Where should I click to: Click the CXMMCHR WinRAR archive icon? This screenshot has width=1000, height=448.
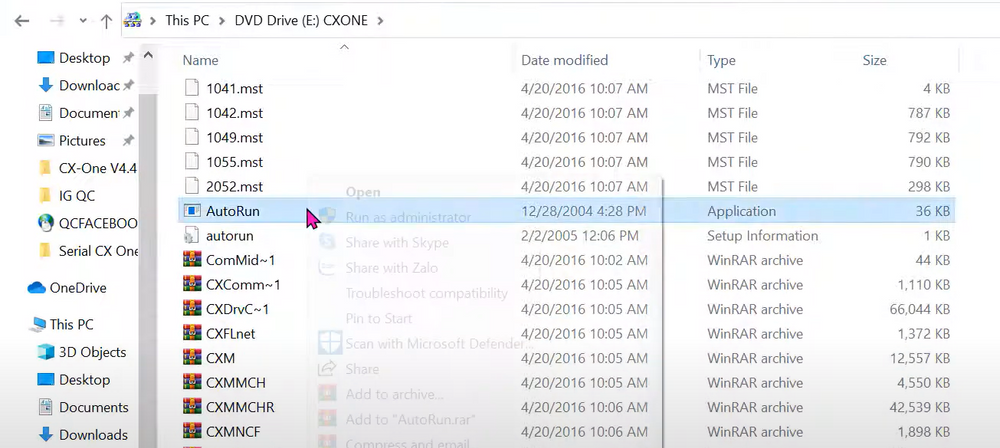[x=192, y=407]
